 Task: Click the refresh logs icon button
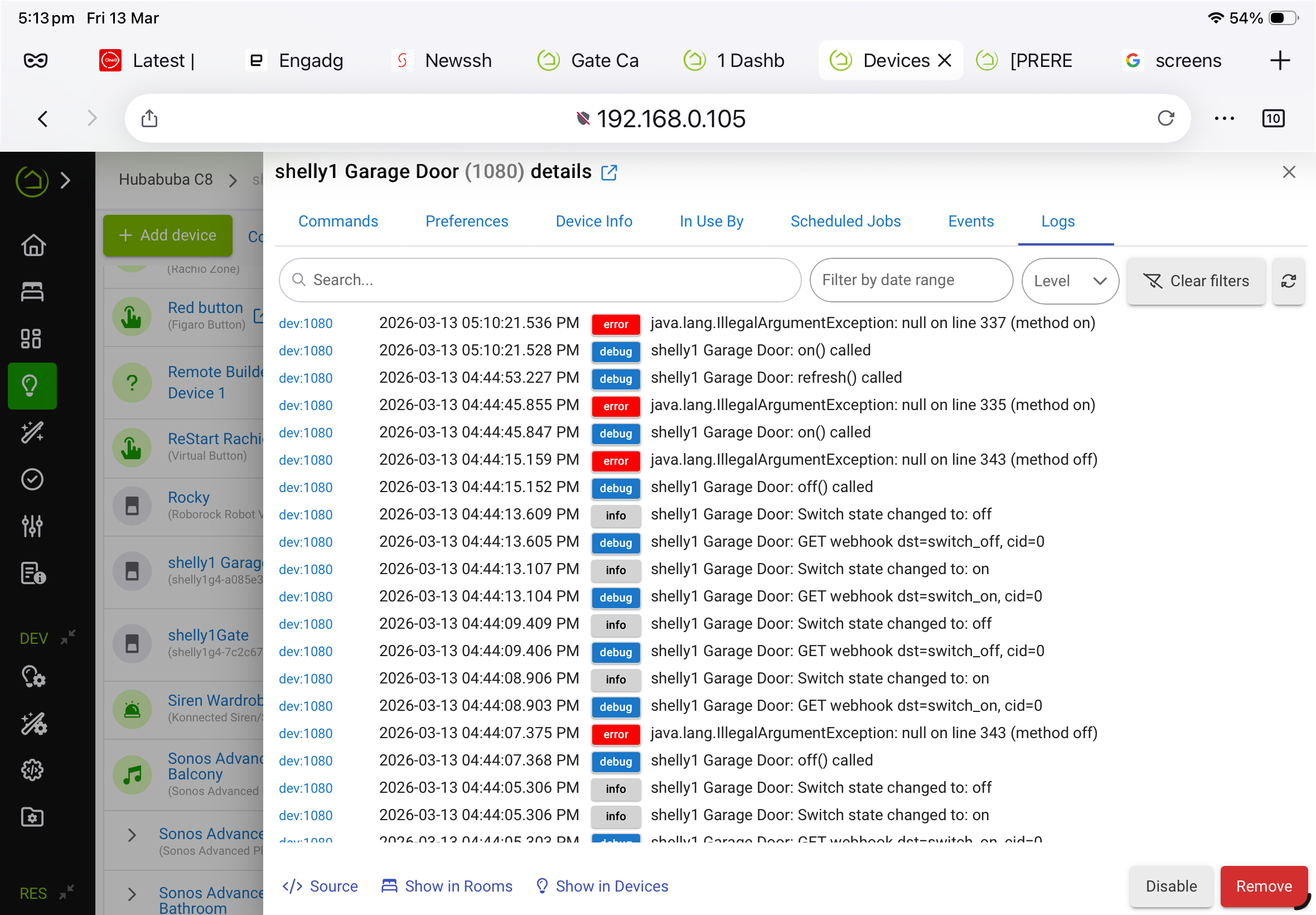tap(1288, 281)
